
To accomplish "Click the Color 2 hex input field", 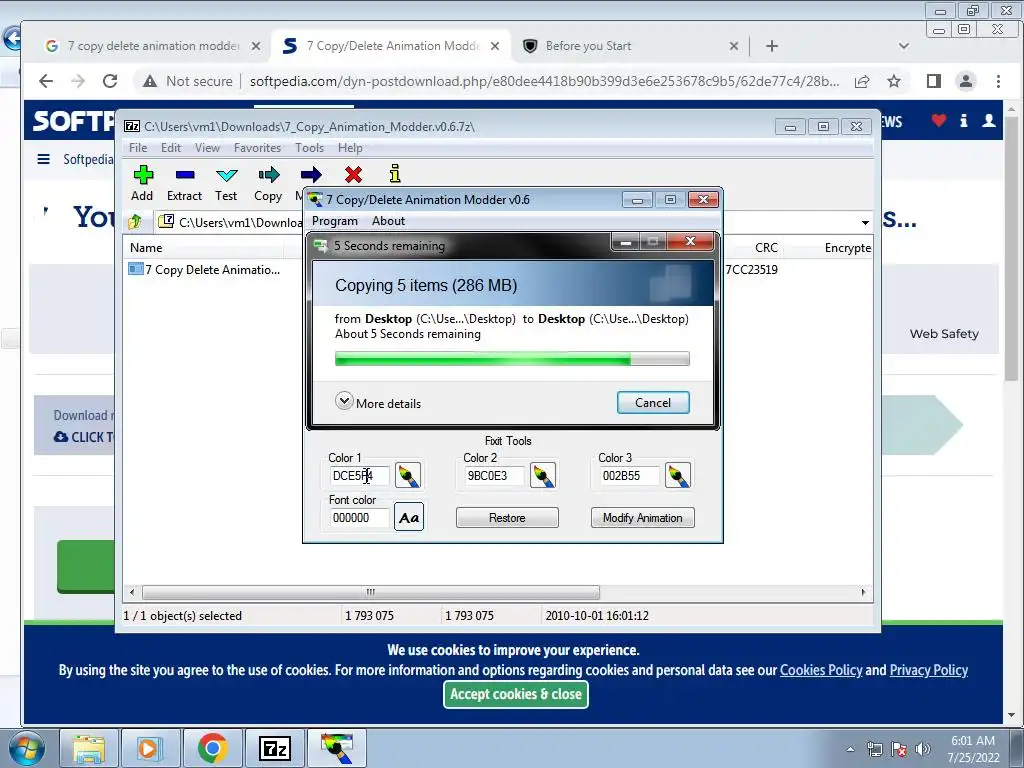I will [x=493, y=475].
